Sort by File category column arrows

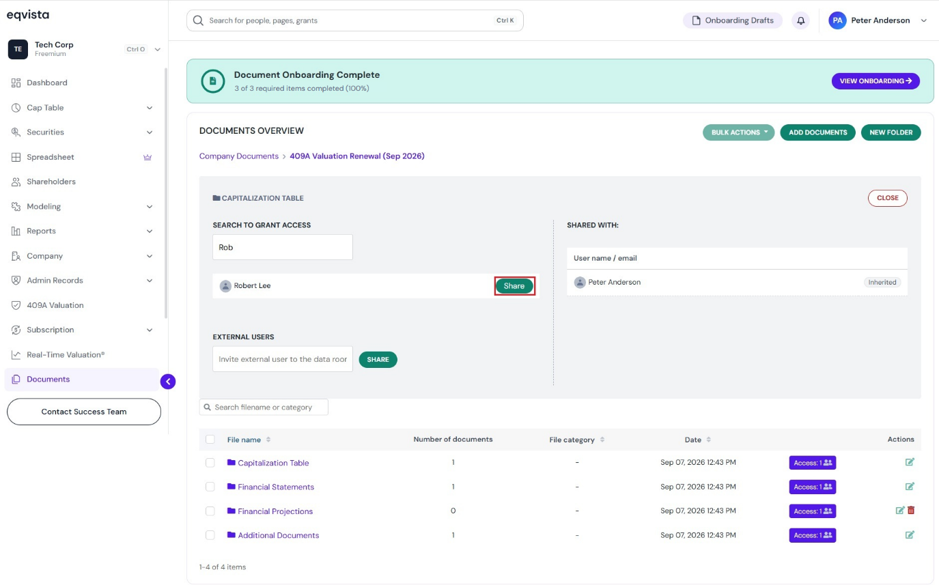coord(602,439)
